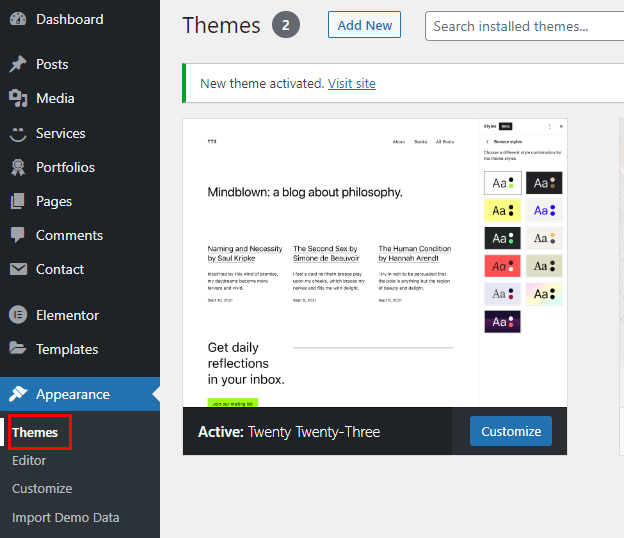
Task: Open the Editor submenu item
Action: (x=29, y=460)
